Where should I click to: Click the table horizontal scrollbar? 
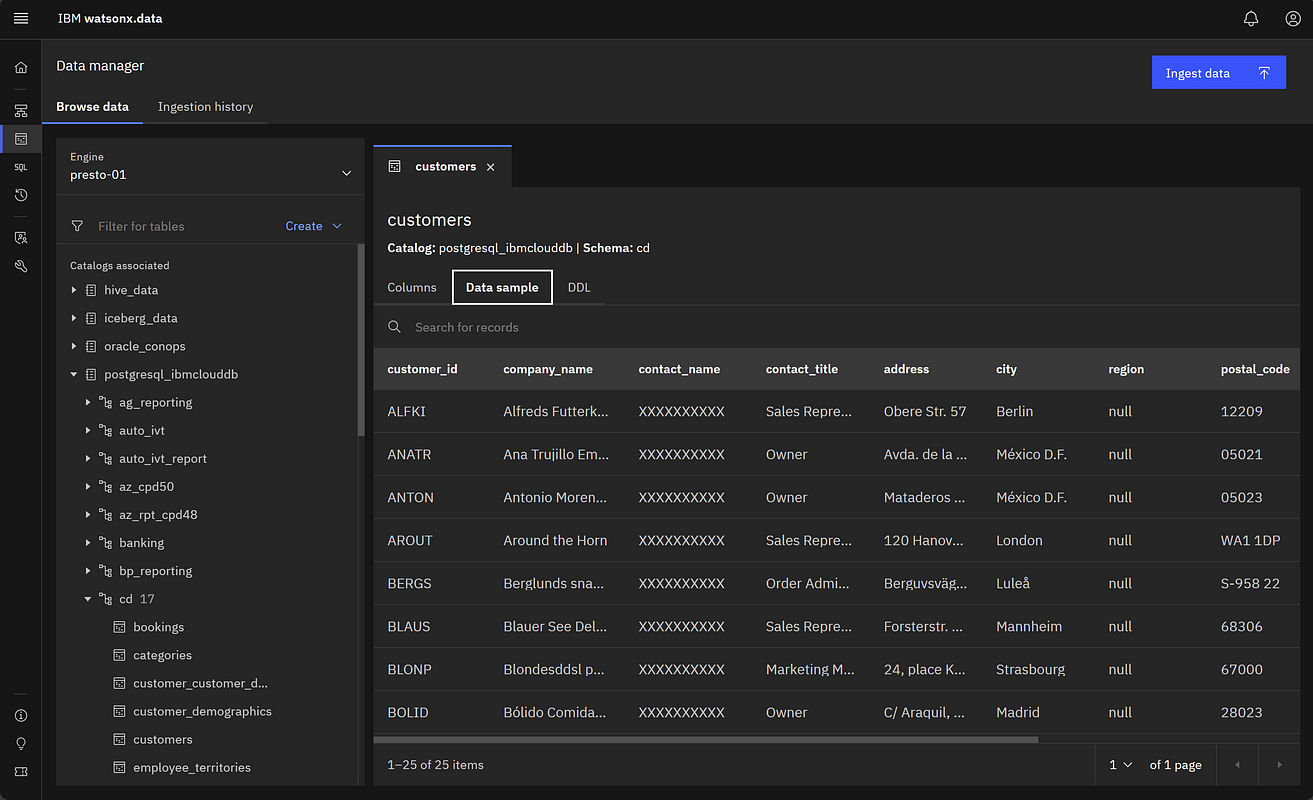[x=706, y=740]
